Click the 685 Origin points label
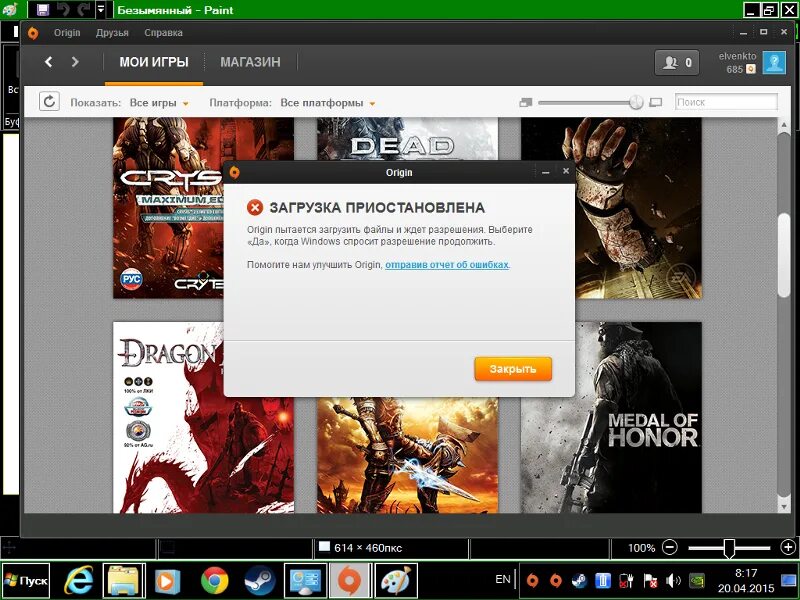The height and width of the screenshot is (600, 800). pos(735,69)
